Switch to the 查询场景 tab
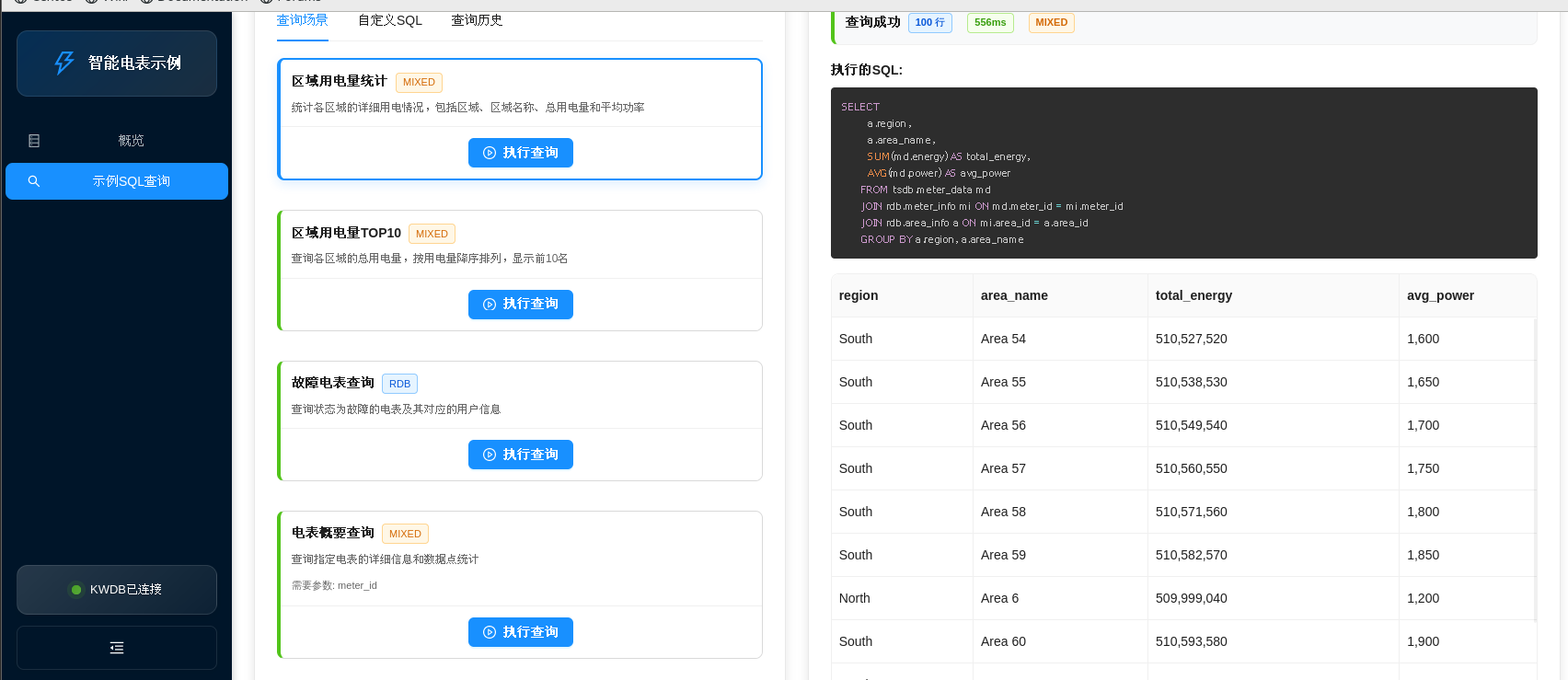1568x680 pixels. pos(303,20)
